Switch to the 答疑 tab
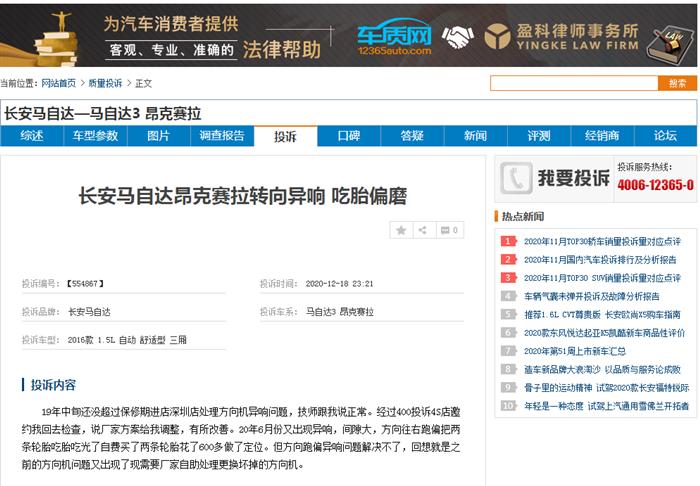The width and height of the screenshot is (700, 486). coord(412,136)
